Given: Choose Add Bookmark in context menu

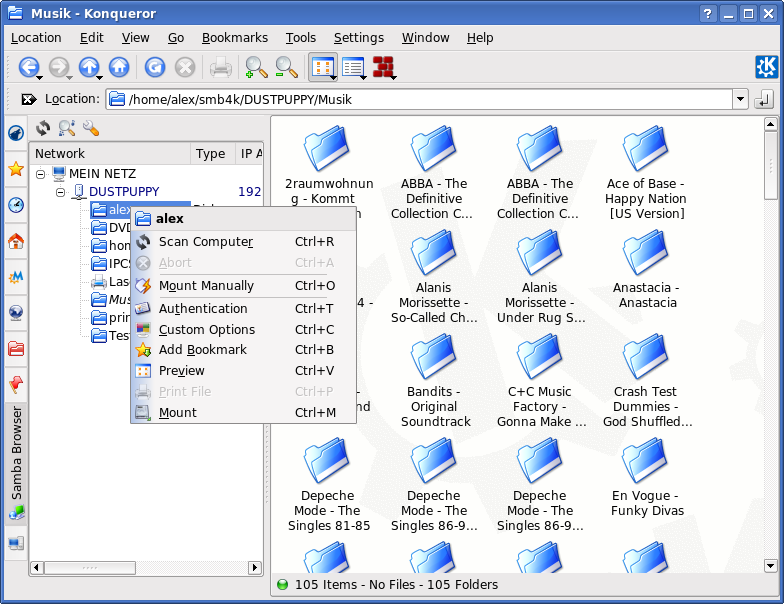Looking at the screenshot, I should pos(244,350).
